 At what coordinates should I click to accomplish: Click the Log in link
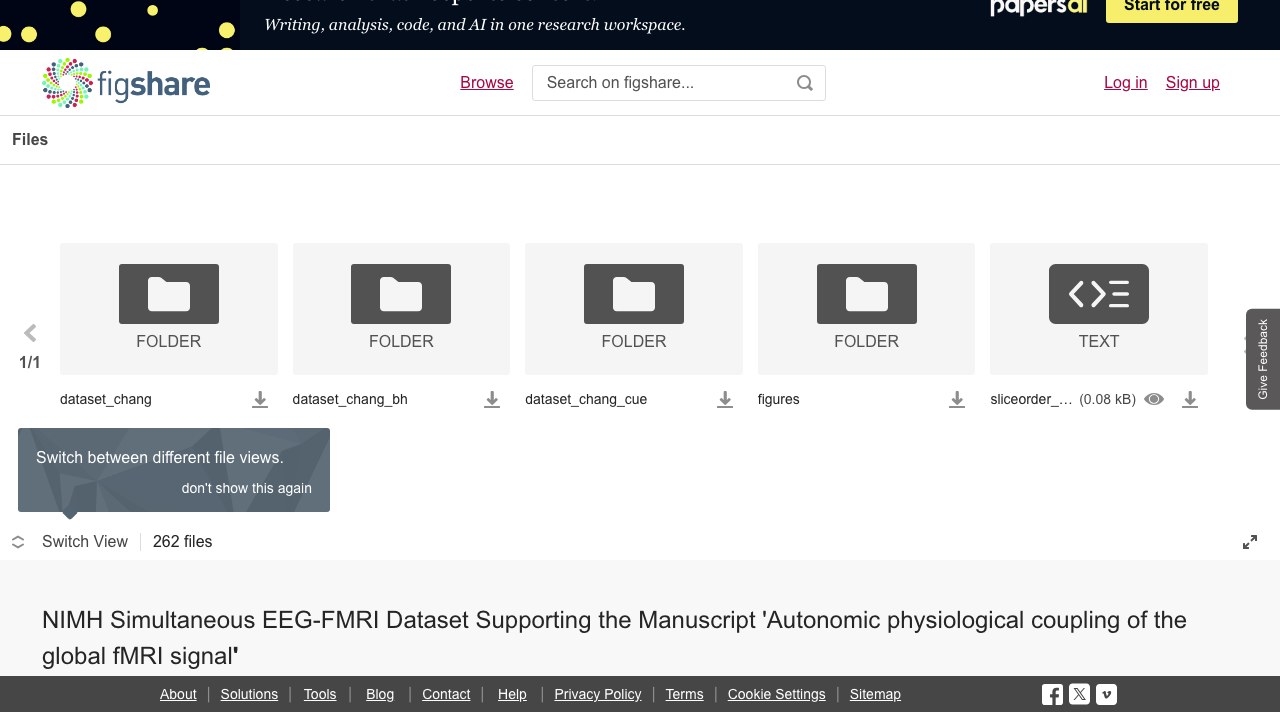tap(1126, 83)
